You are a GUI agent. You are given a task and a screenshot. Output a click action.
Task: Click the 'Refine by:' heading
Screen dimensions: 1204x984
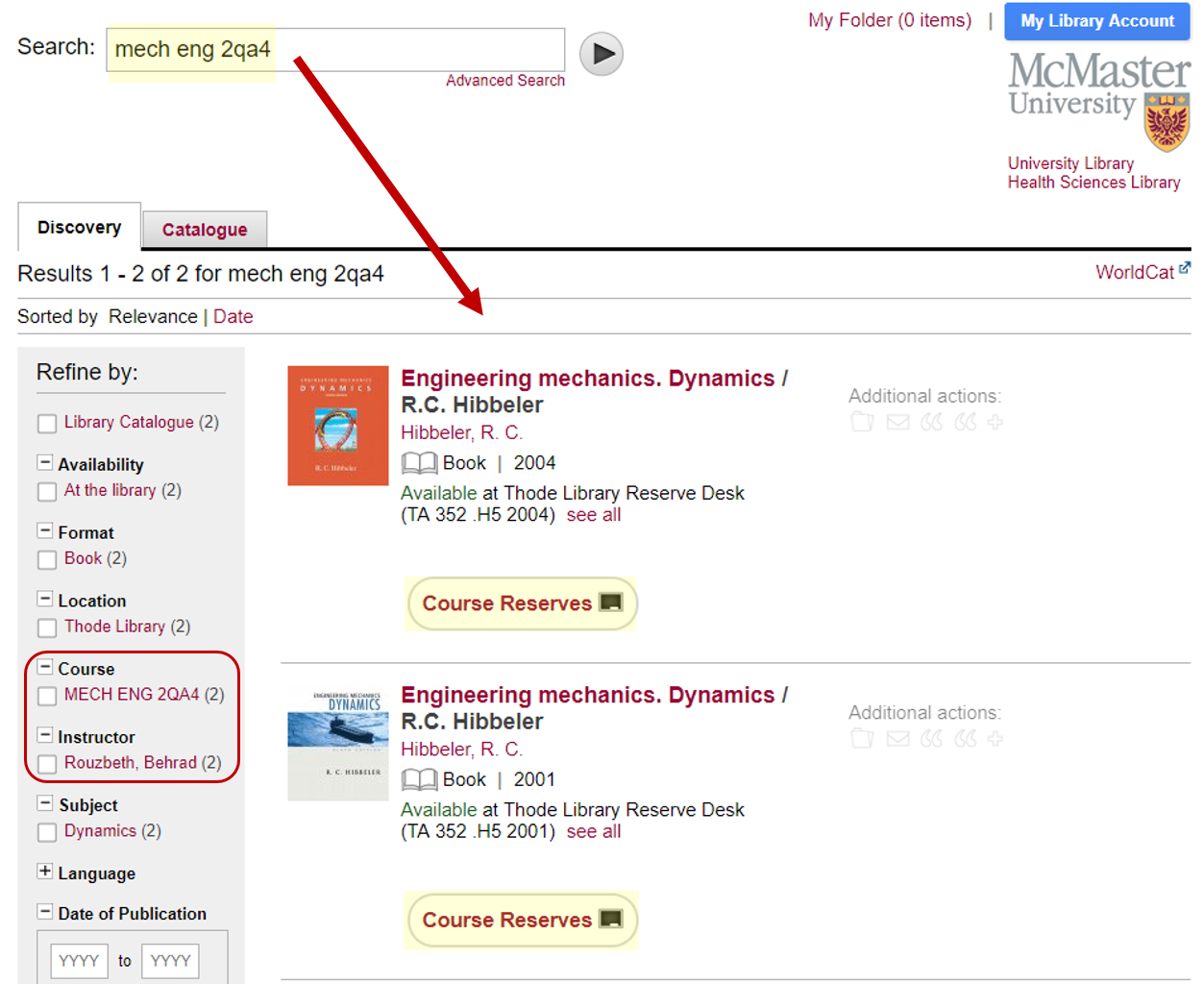click(87, 372)
